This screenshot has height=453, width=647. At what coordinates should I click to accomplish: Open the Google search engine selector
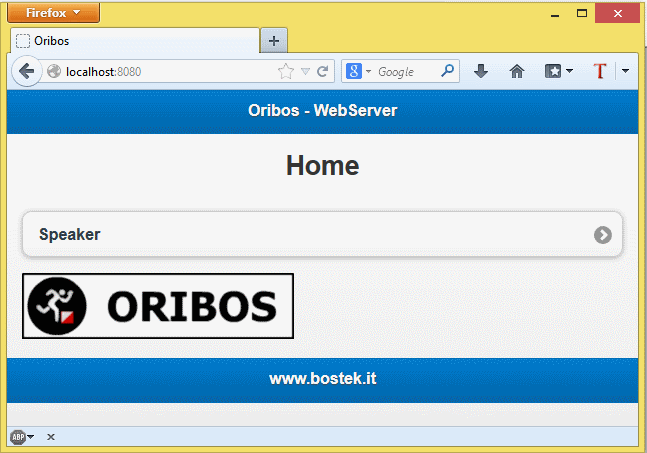tap(358, 71)
